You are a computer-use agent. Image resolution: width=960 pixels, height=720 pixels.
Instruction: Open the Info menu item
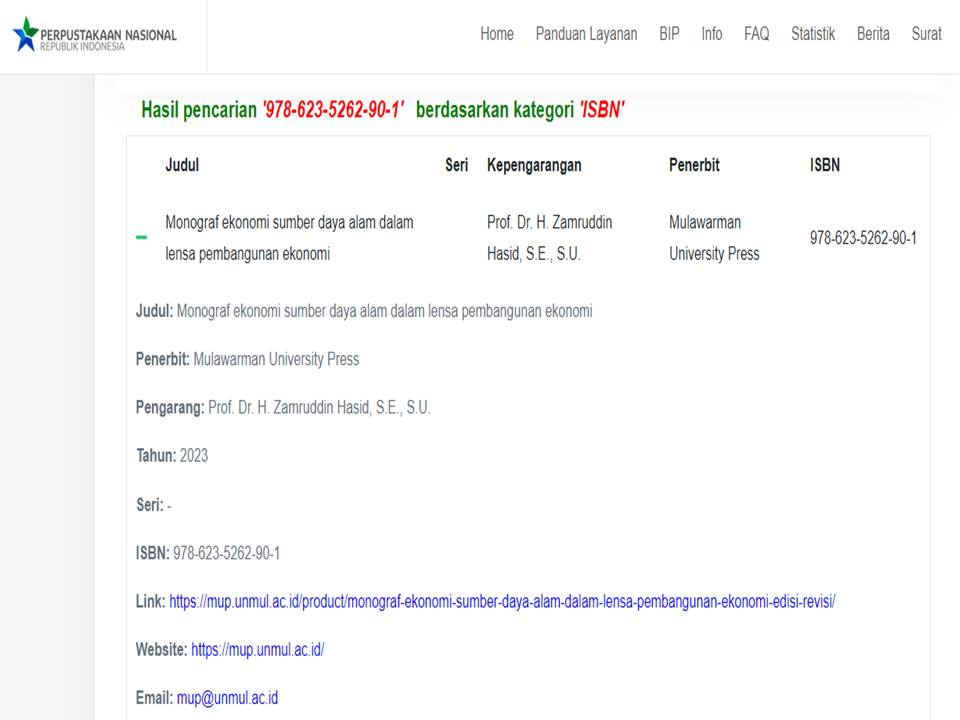(711, 34)
